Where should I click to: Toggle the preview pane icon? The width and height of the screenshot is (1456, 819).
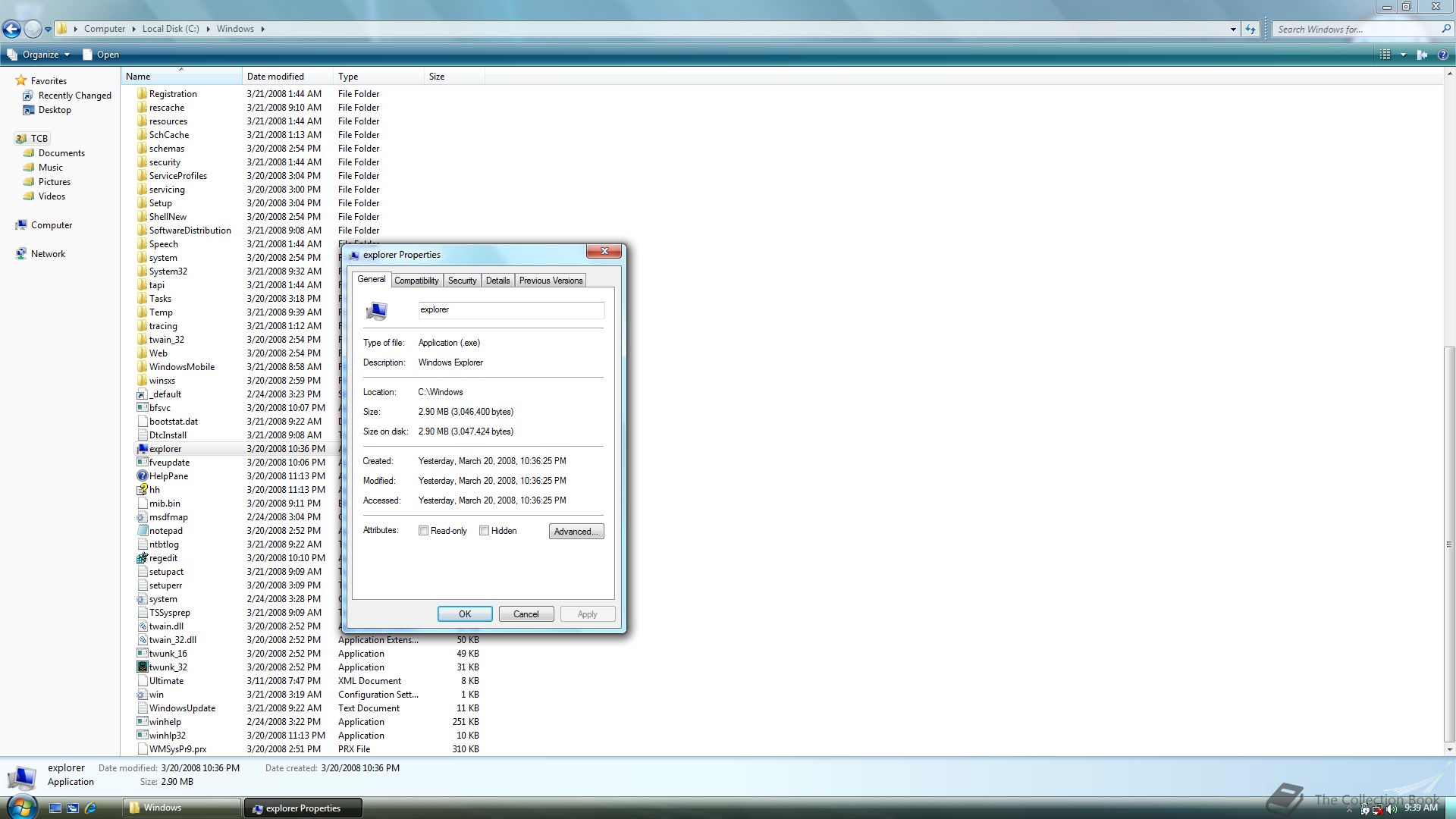click(1423, 55)
